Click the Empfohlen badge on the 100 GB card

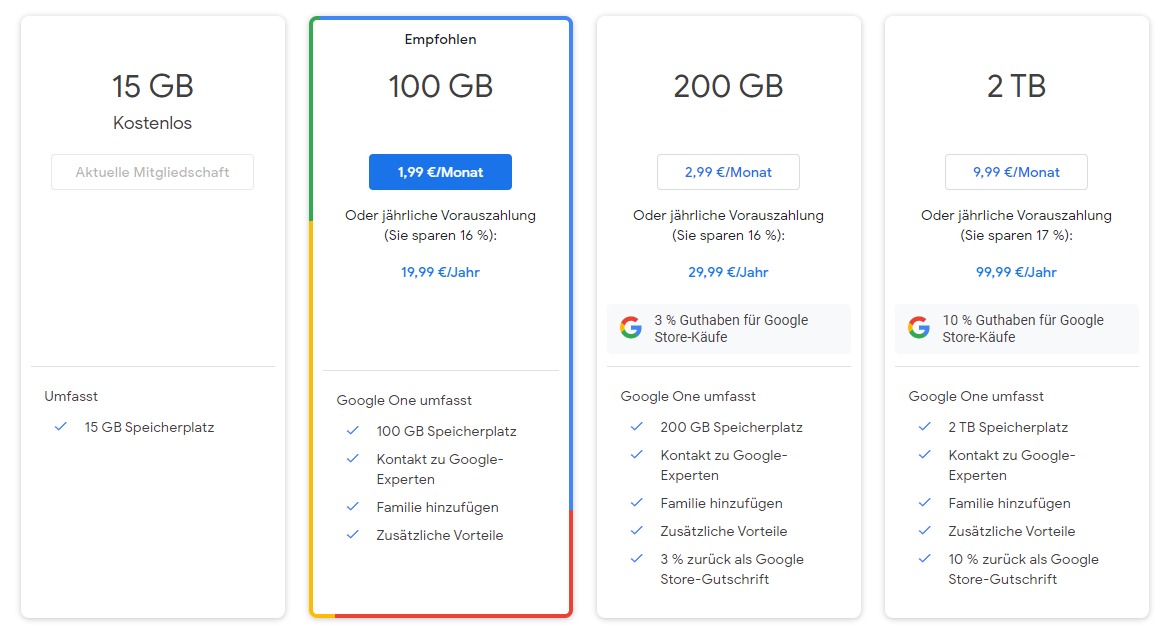(440, 39)
